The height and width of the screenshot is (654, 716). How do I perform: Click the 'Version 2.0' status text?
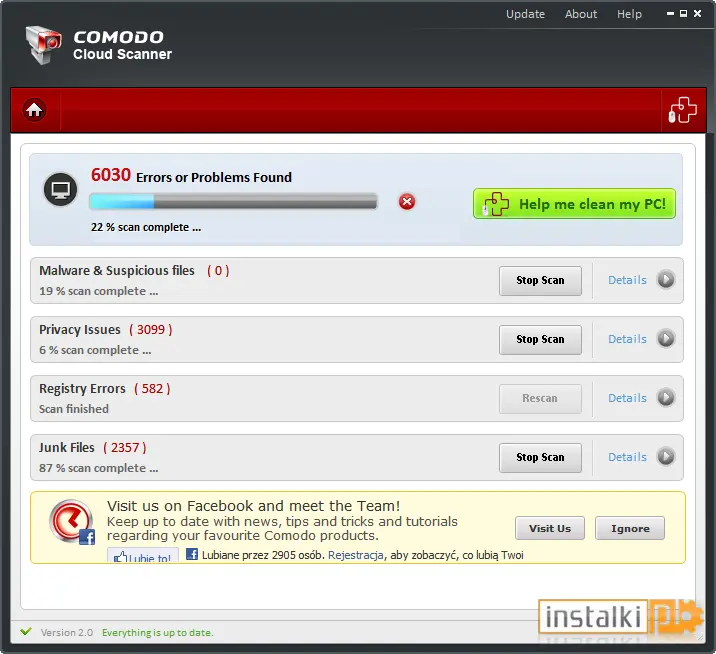(x=67, y=633)
